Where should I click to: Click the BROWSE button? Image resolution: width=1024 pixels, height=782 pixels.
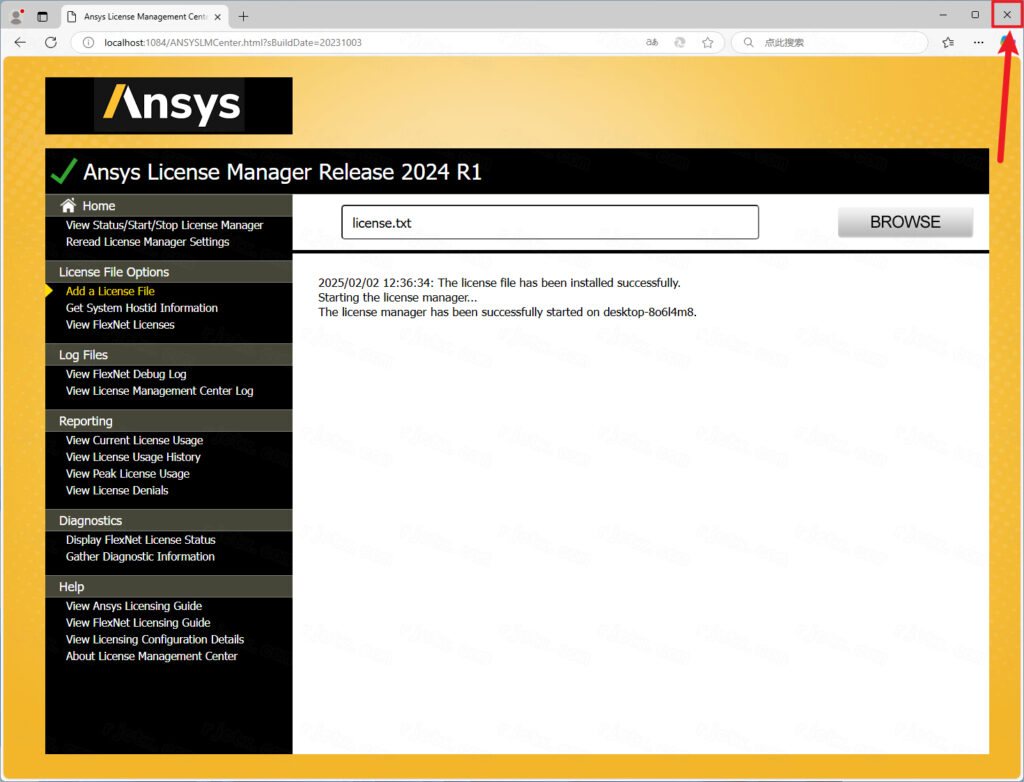tap(904, 222)
